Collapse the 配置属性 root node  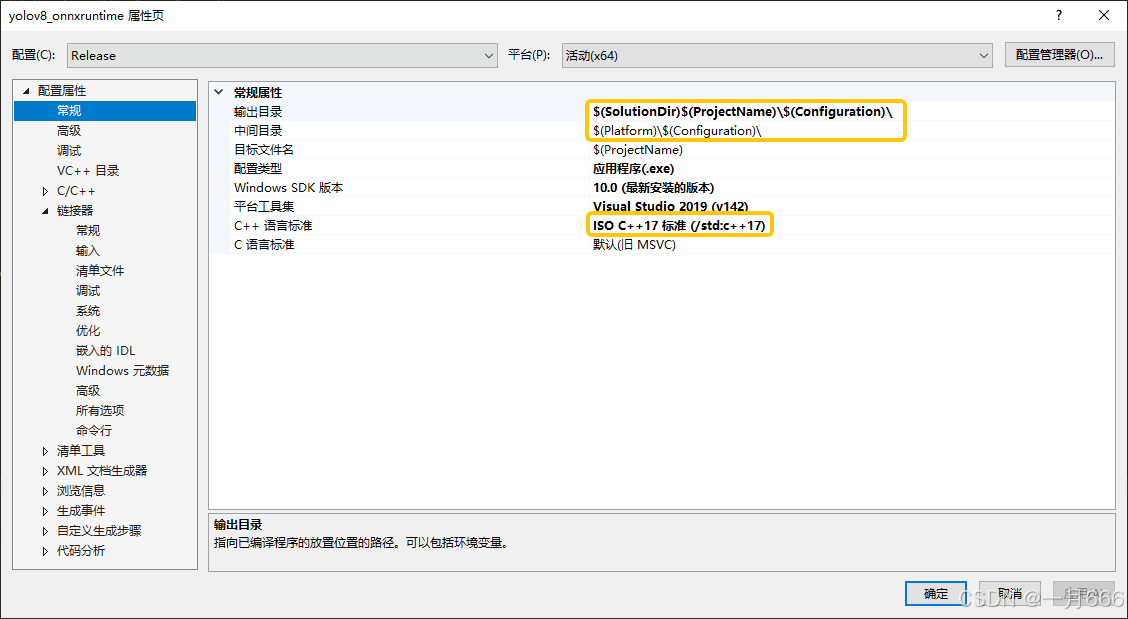point(24,90)
